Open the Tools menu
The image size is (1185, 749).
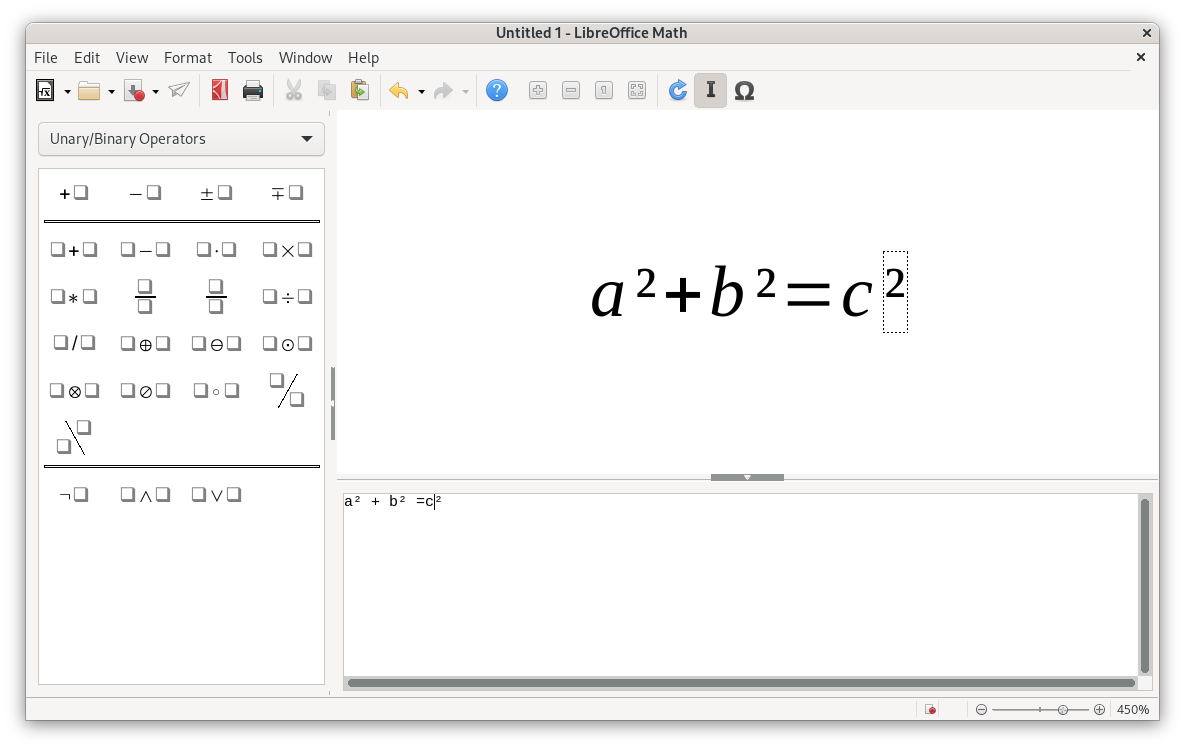(x=245, y=58)
